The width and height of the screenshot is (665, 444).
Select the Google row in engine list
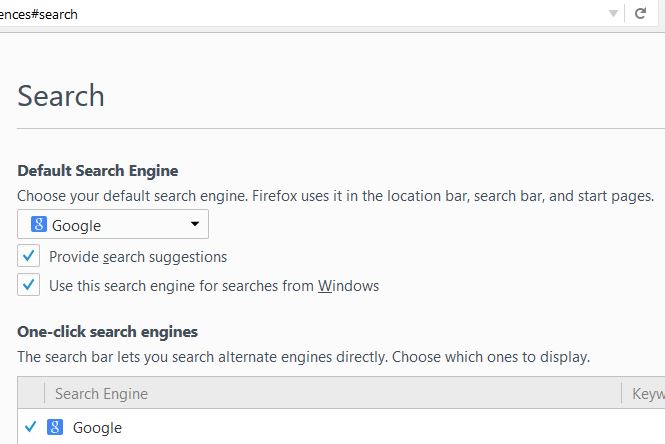300,427
